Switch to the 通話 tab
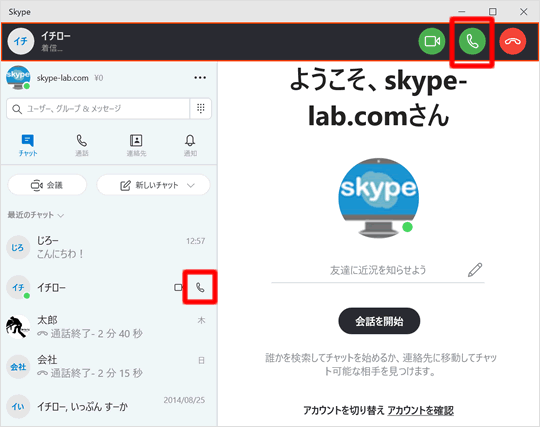Screen dimensions: 540x427 [82, 146]
